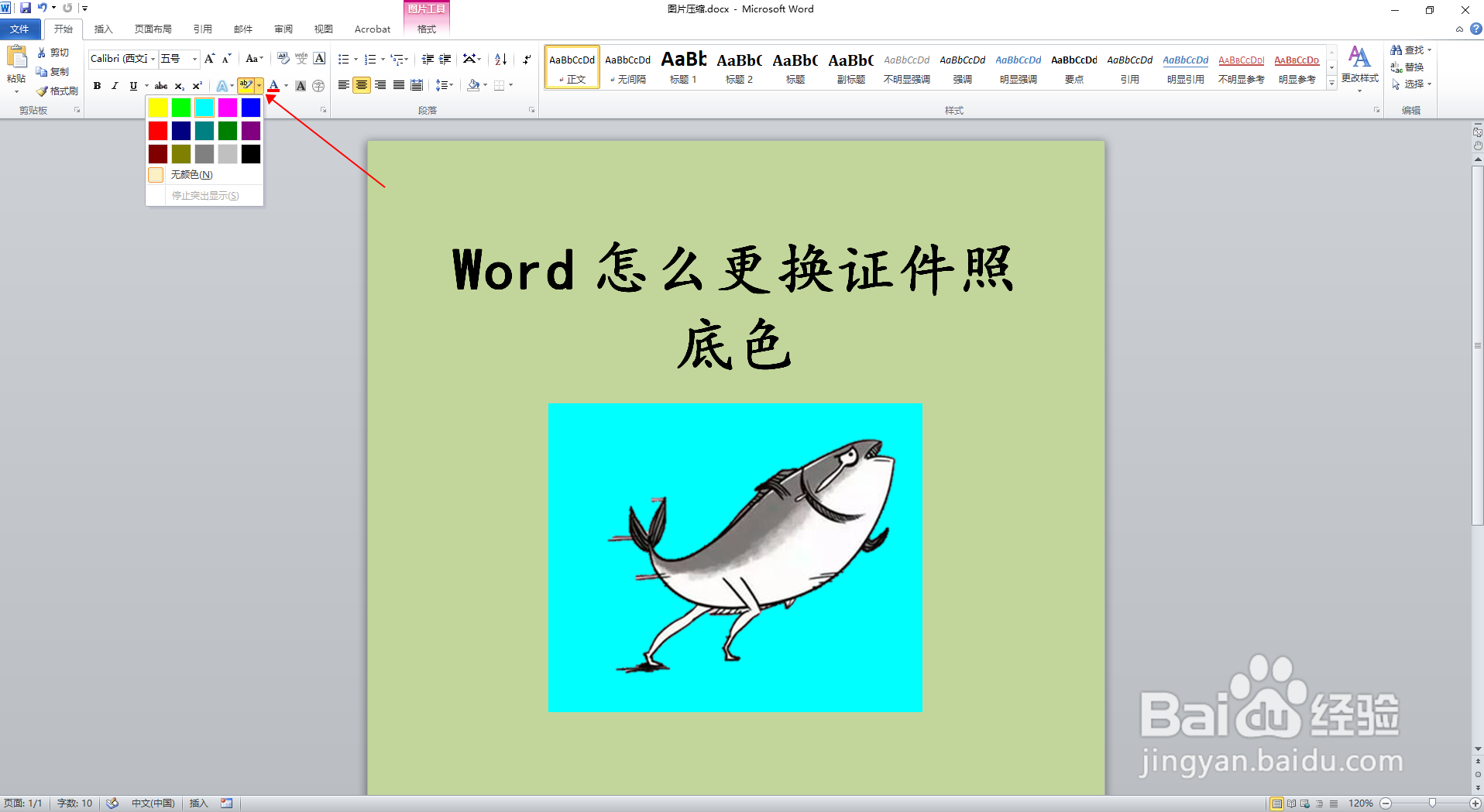Switch to the 插入 ribbon tab
The height and width of the screenshot is (812, 1484).
104,29
